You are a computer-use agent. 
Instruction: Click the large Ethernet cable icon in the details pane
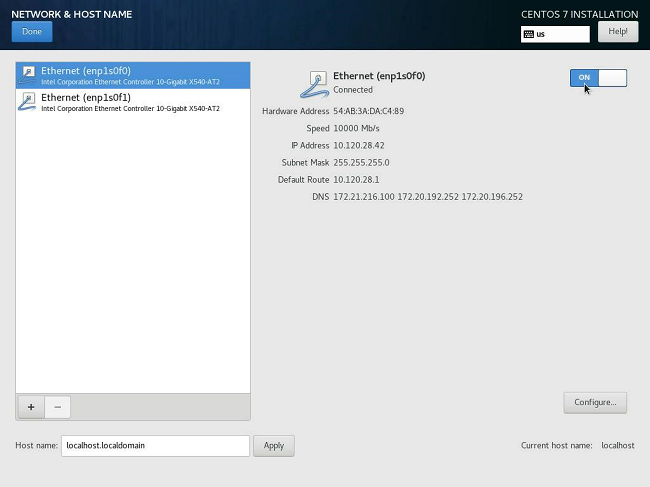313,85
